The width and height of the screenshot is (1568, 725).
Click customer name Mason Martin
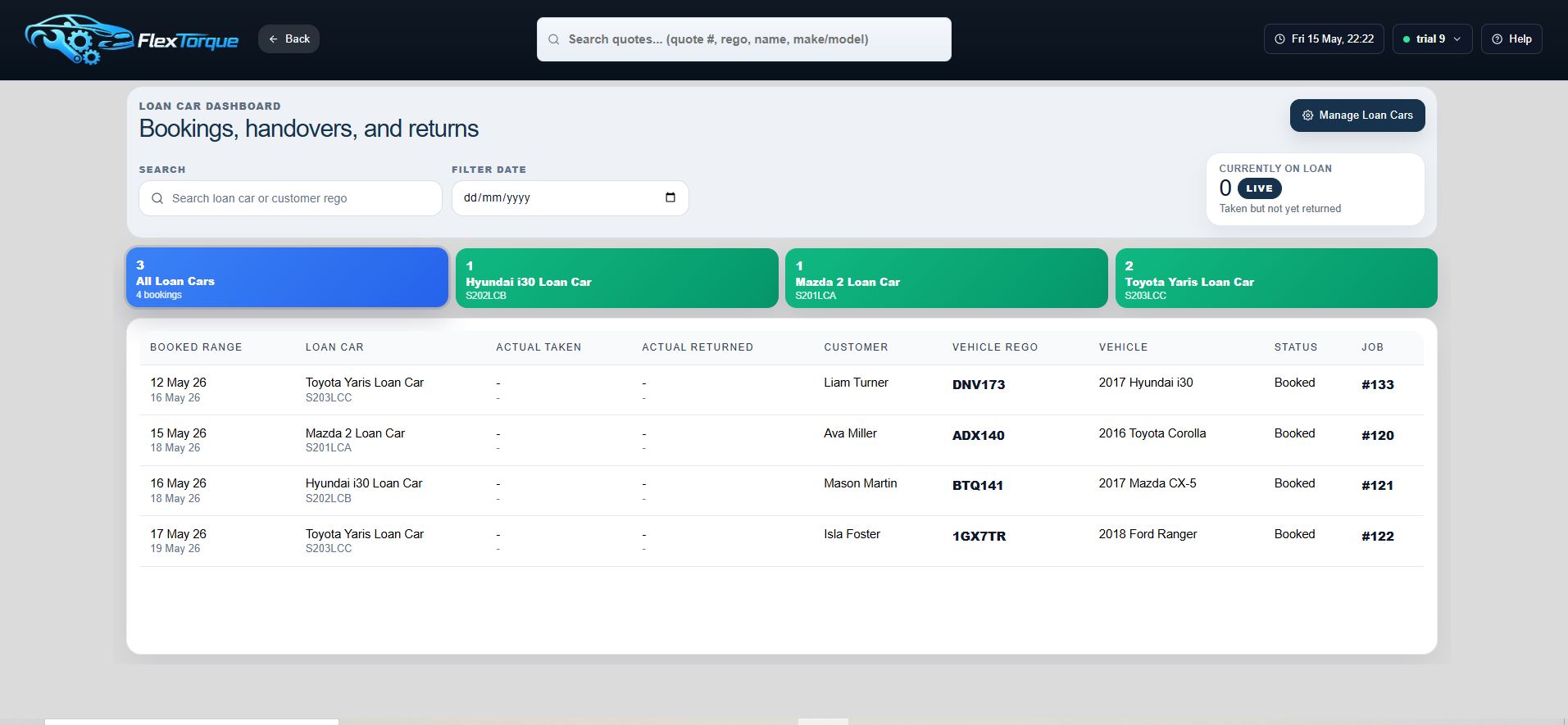tap(860, 483)
